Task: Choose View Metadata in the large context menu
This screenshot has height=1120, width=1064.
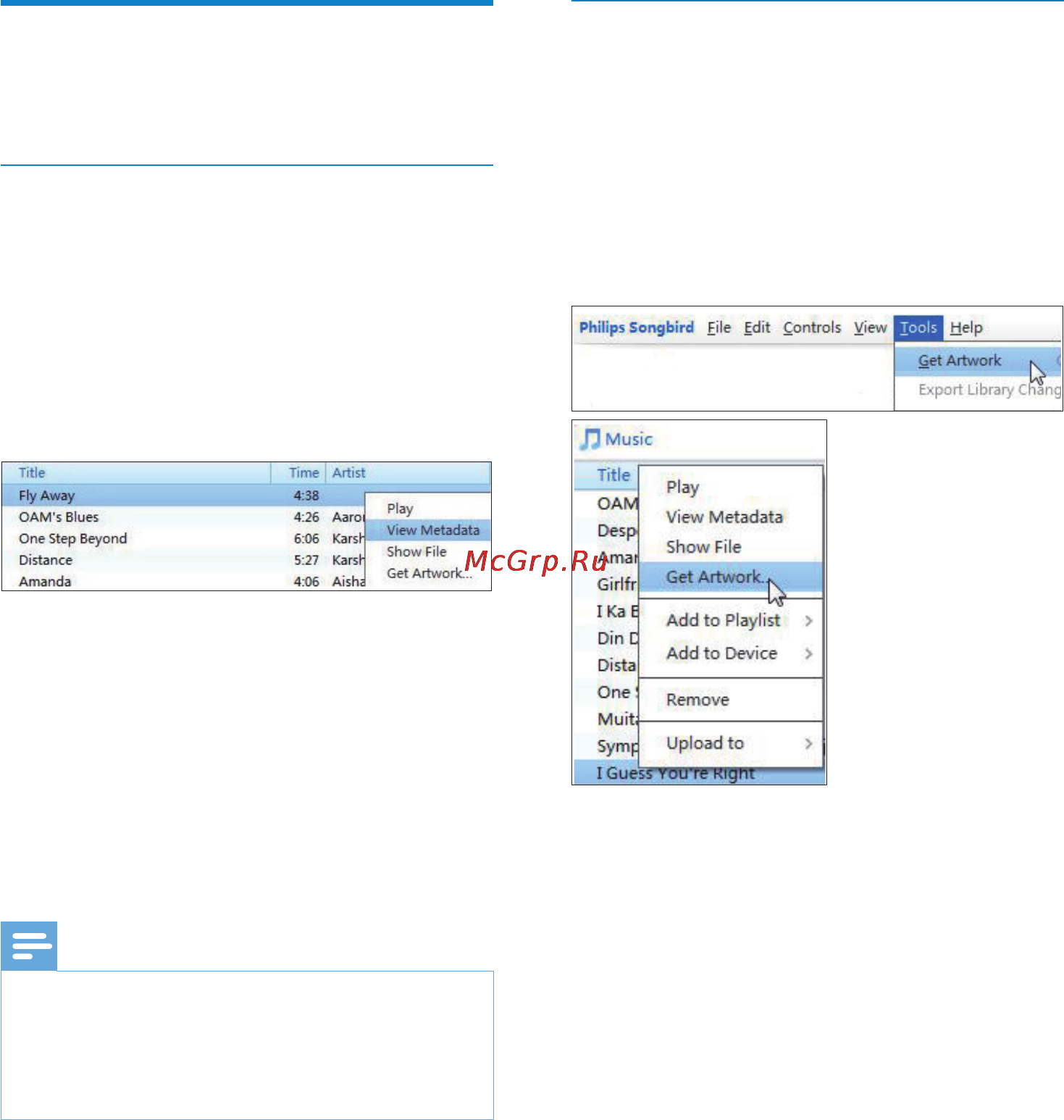Action: click(724, 517)
